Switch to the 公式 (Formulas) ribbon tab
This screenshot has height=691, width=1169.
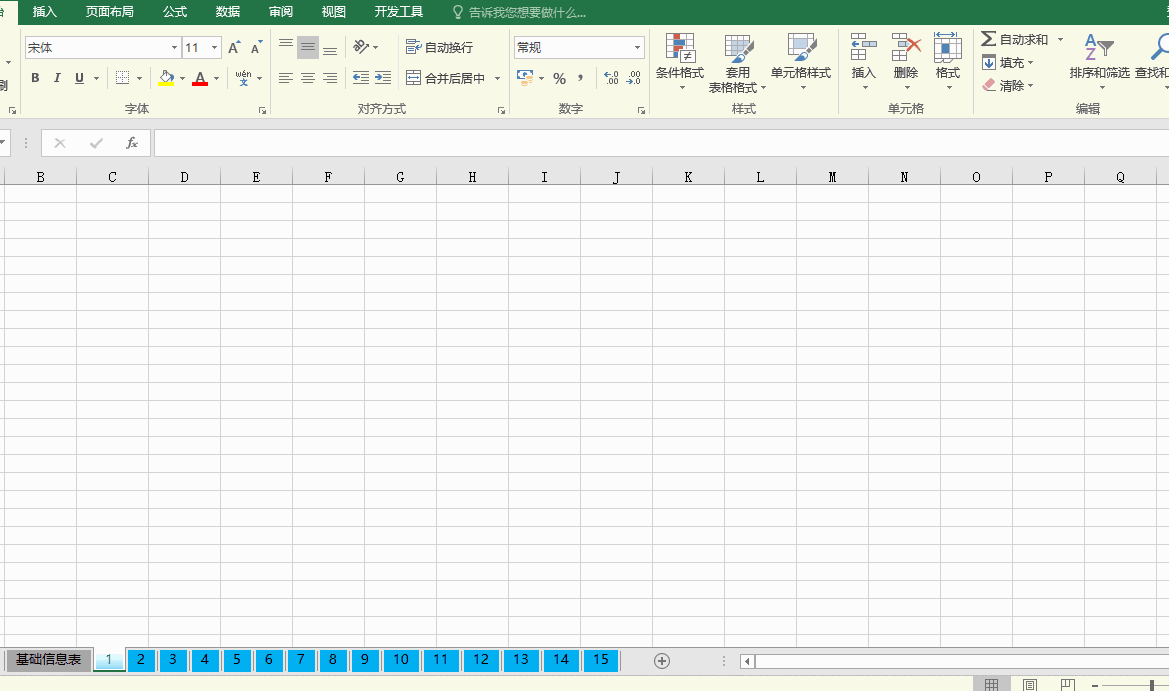175,12
